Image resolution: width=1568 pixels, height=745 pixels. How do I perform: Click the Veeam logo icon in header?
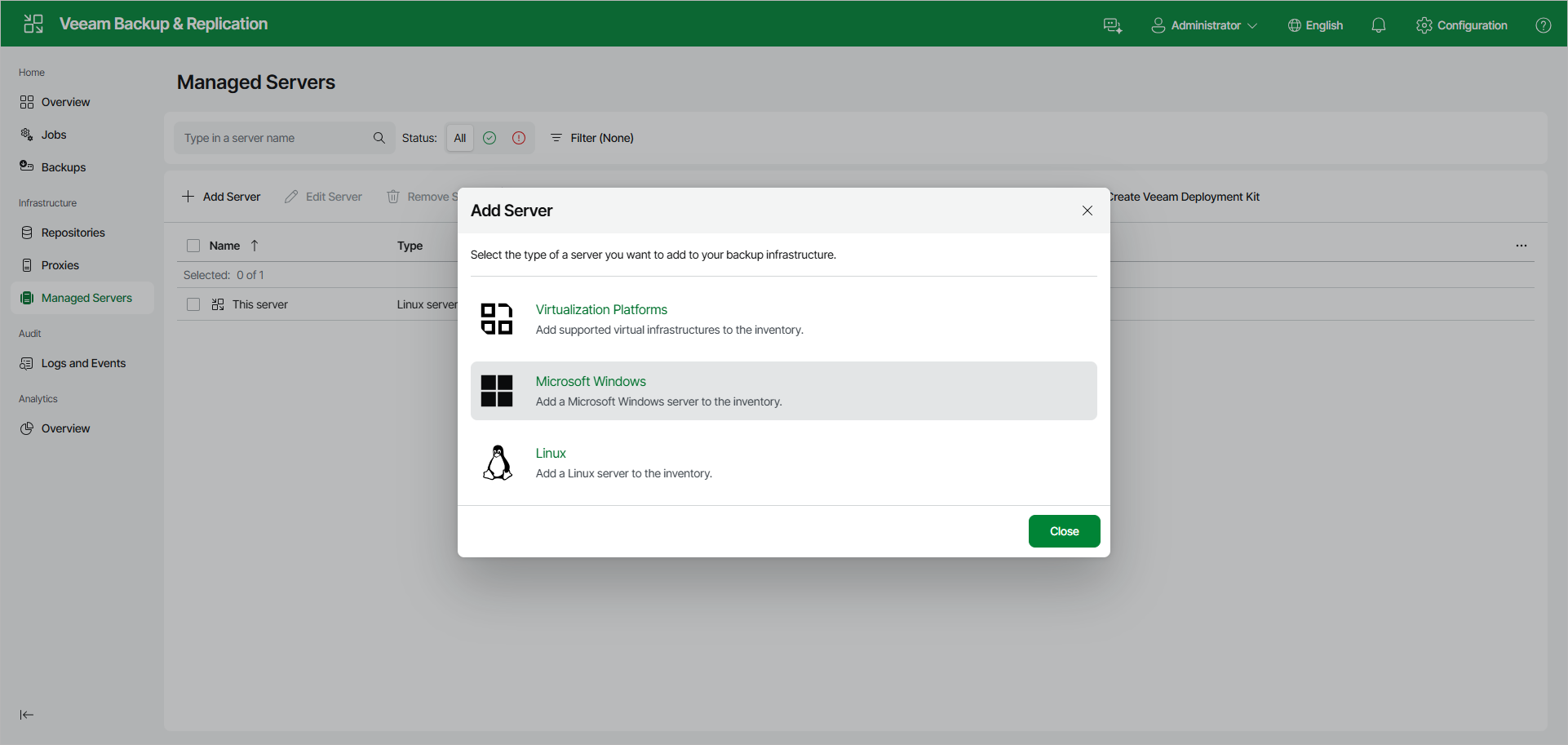[33, 24]
